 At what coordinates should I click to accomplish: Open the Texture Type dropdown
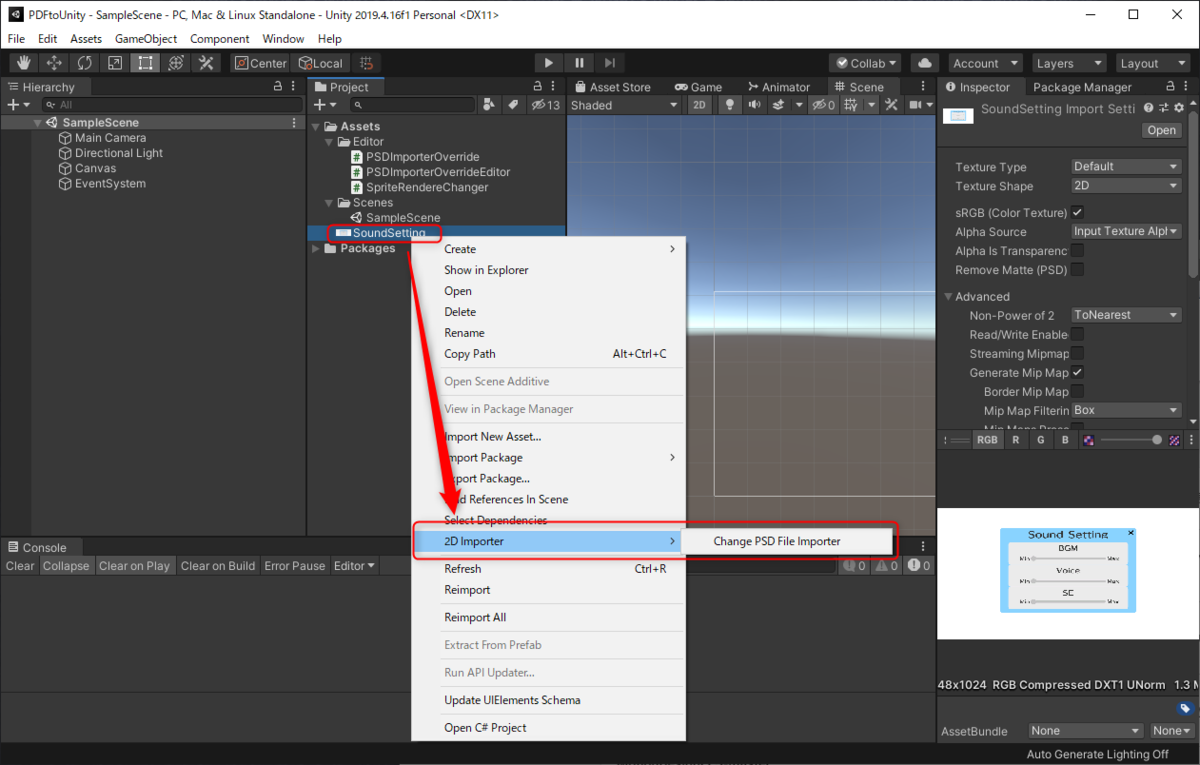pos(1126,167)
